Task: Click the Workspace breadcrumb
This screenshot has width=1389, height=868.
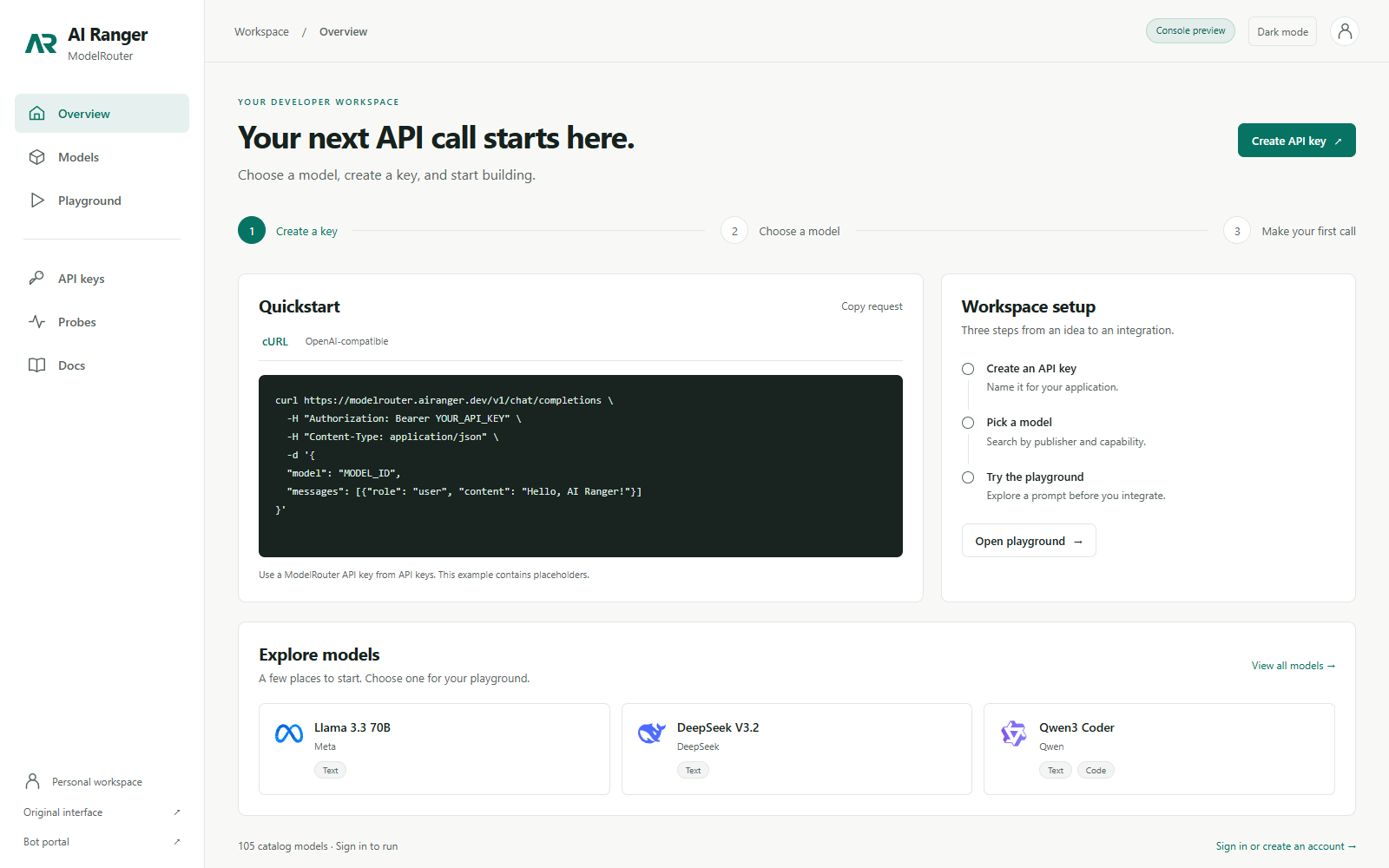Action: point(261,32)
